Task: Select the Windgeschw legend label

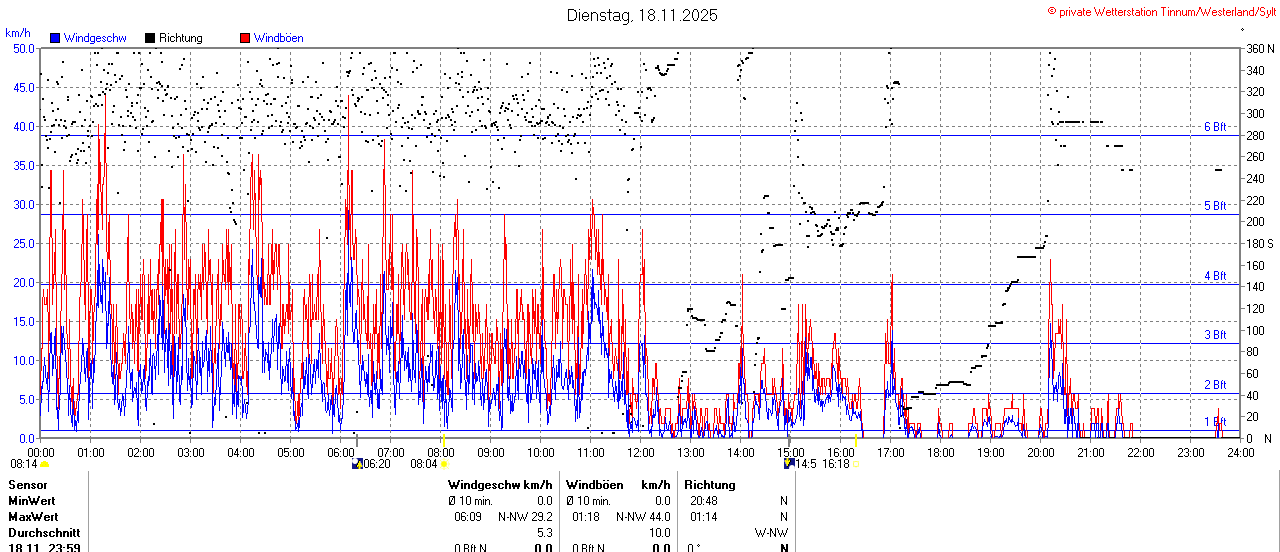Action: 95,38
